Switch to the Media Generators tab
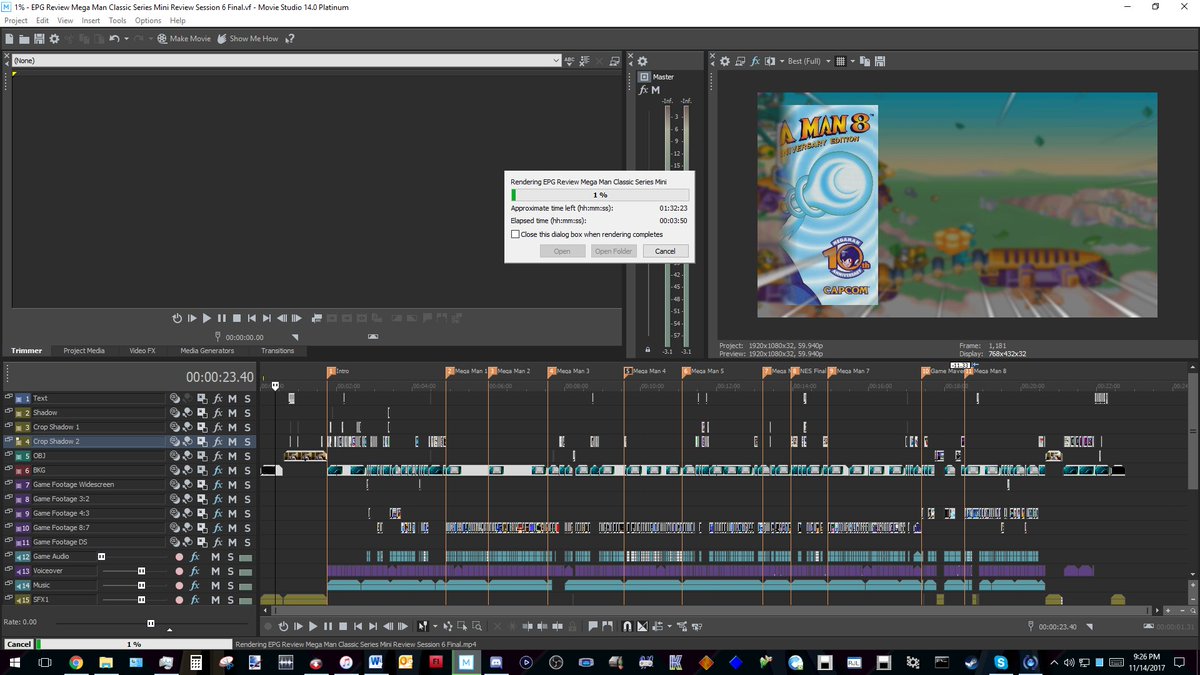The width and height of the screenshot is (1200, 675). point(207,351)
